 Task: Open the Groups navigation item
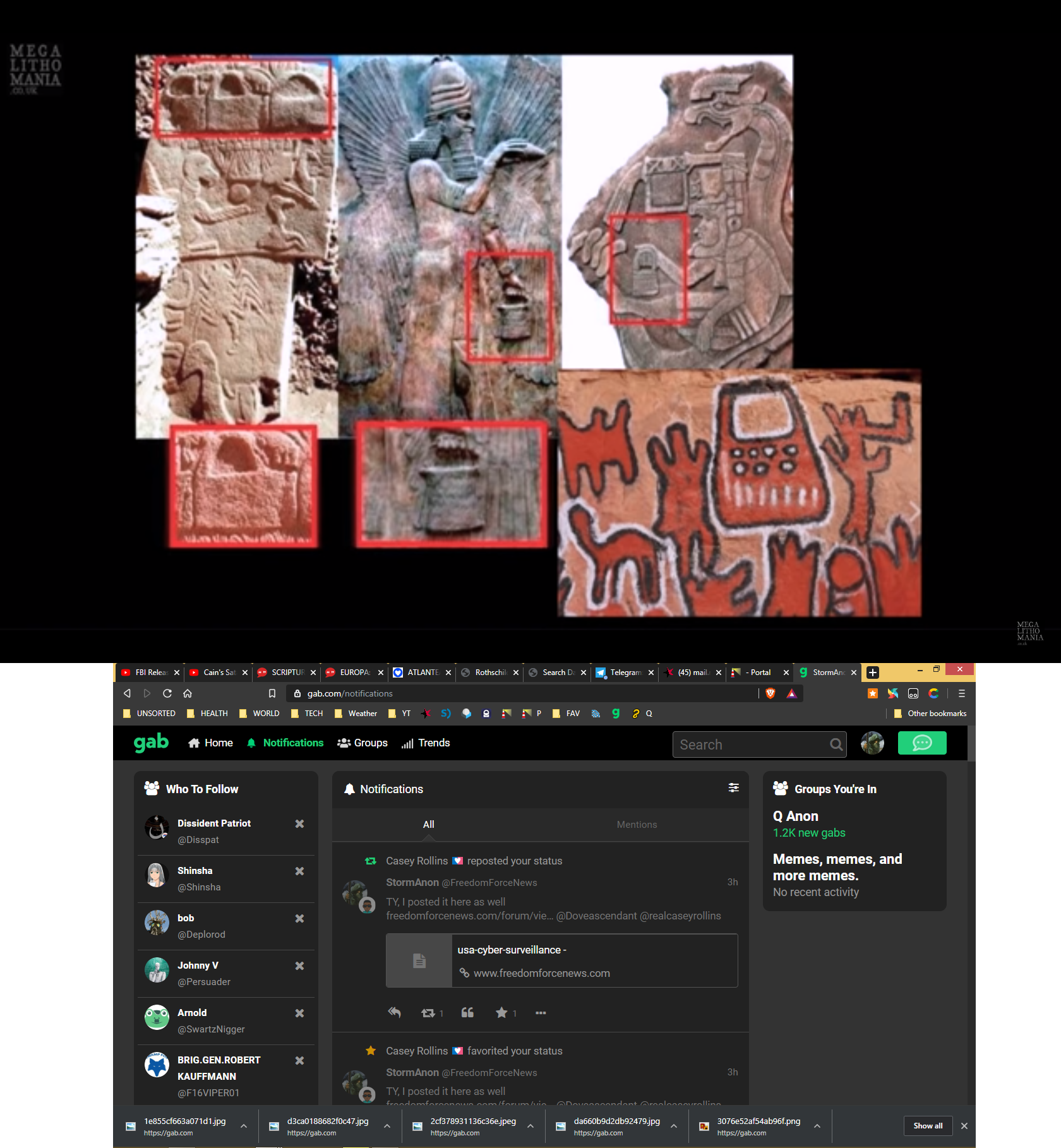point(363,743)
